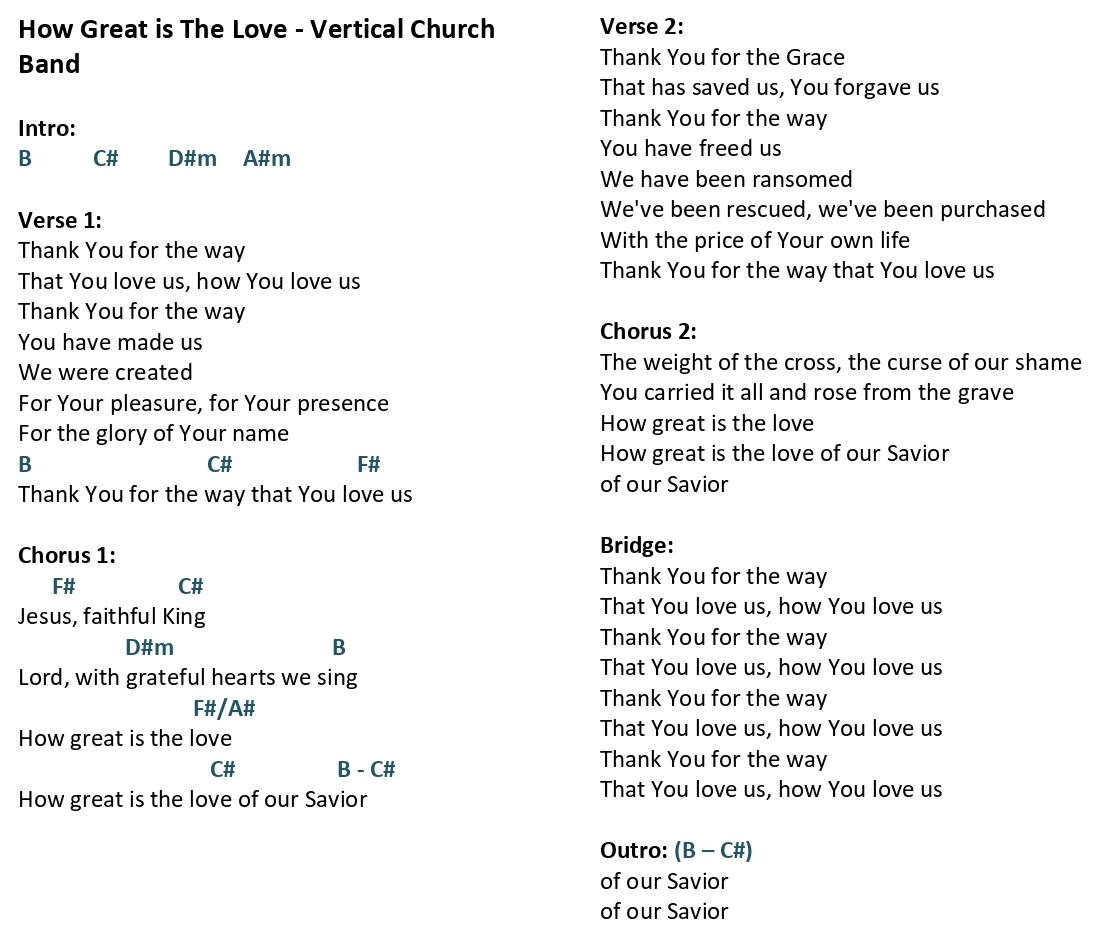Click the Outro heading

(x=633, y=851)
